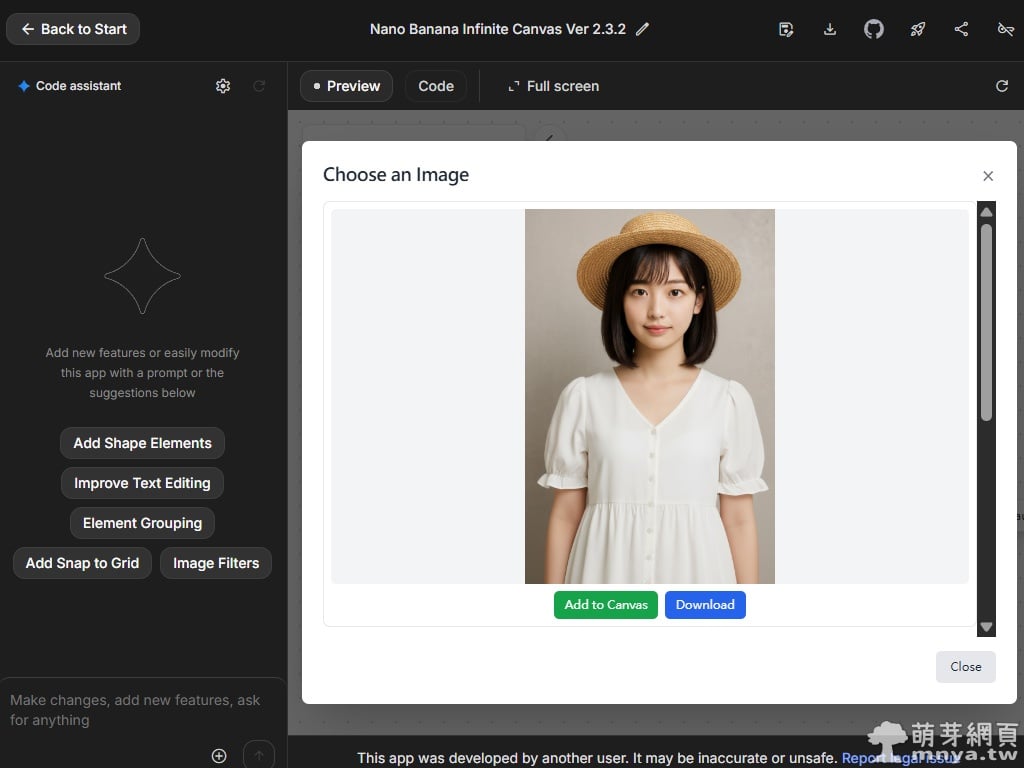This screenshot has height=768, width=1024.
Task: Click the image list scrollbar down arrow
Action: click(986, 627)
